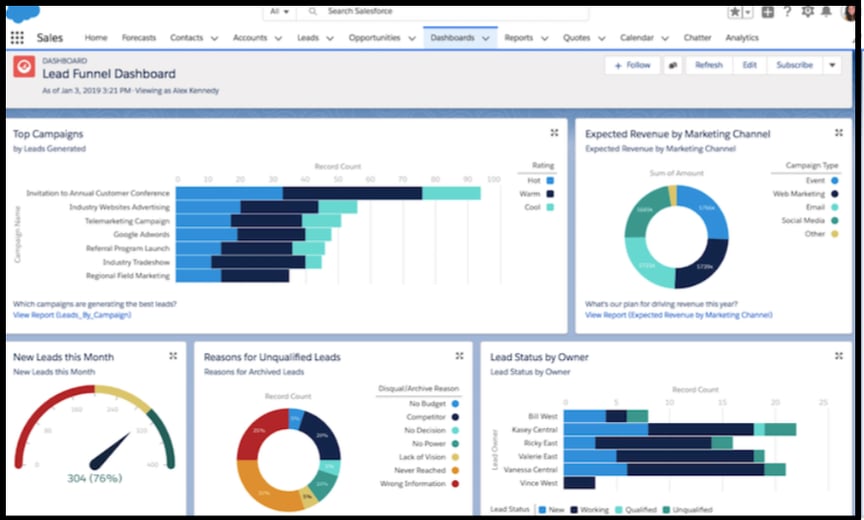Image resolution: width=864 pixels, height=520 pixels.
Task: Go to the Home tab
Action: [96, 37]
